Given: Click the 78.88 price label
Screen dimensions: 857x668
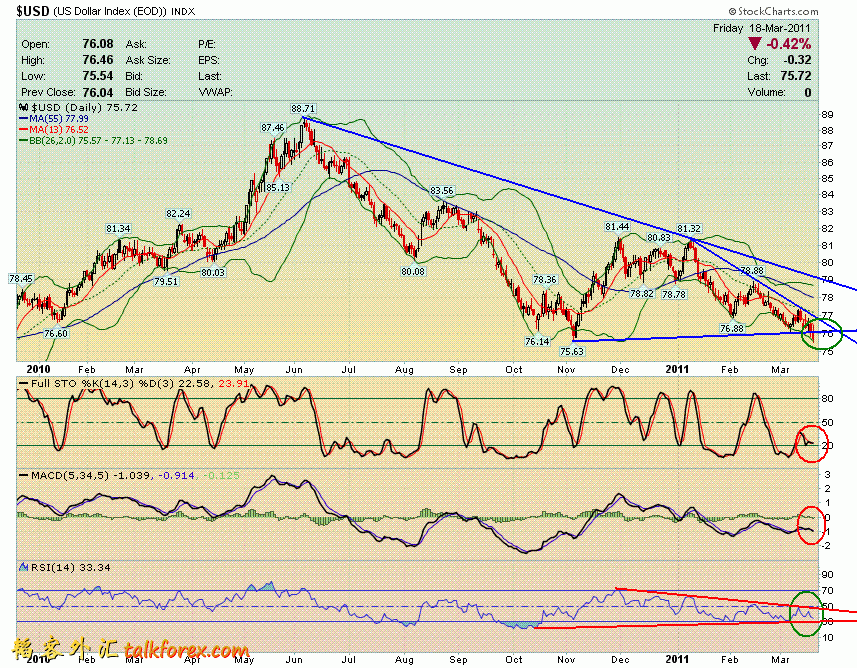Looking at the screenshot, I should [x=752, y=271].
